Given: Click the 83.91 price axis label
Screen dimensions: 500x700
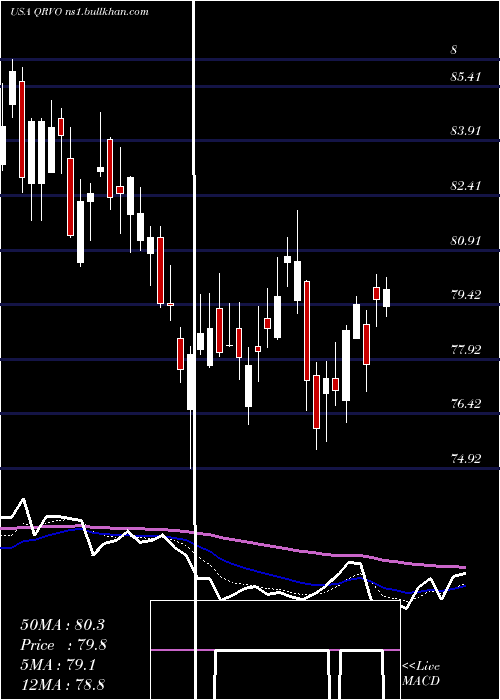Looking at the screenshot, I should (466, 131).
